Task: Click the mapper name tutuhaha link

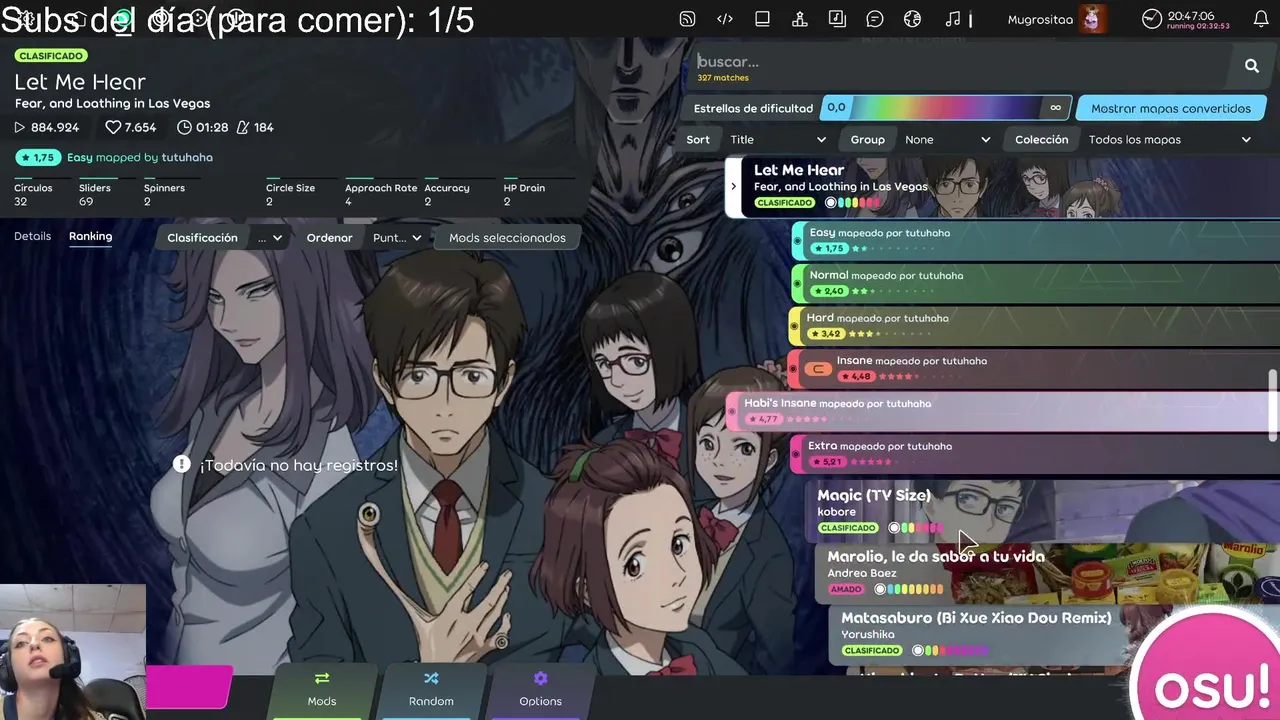Action: 187,157
